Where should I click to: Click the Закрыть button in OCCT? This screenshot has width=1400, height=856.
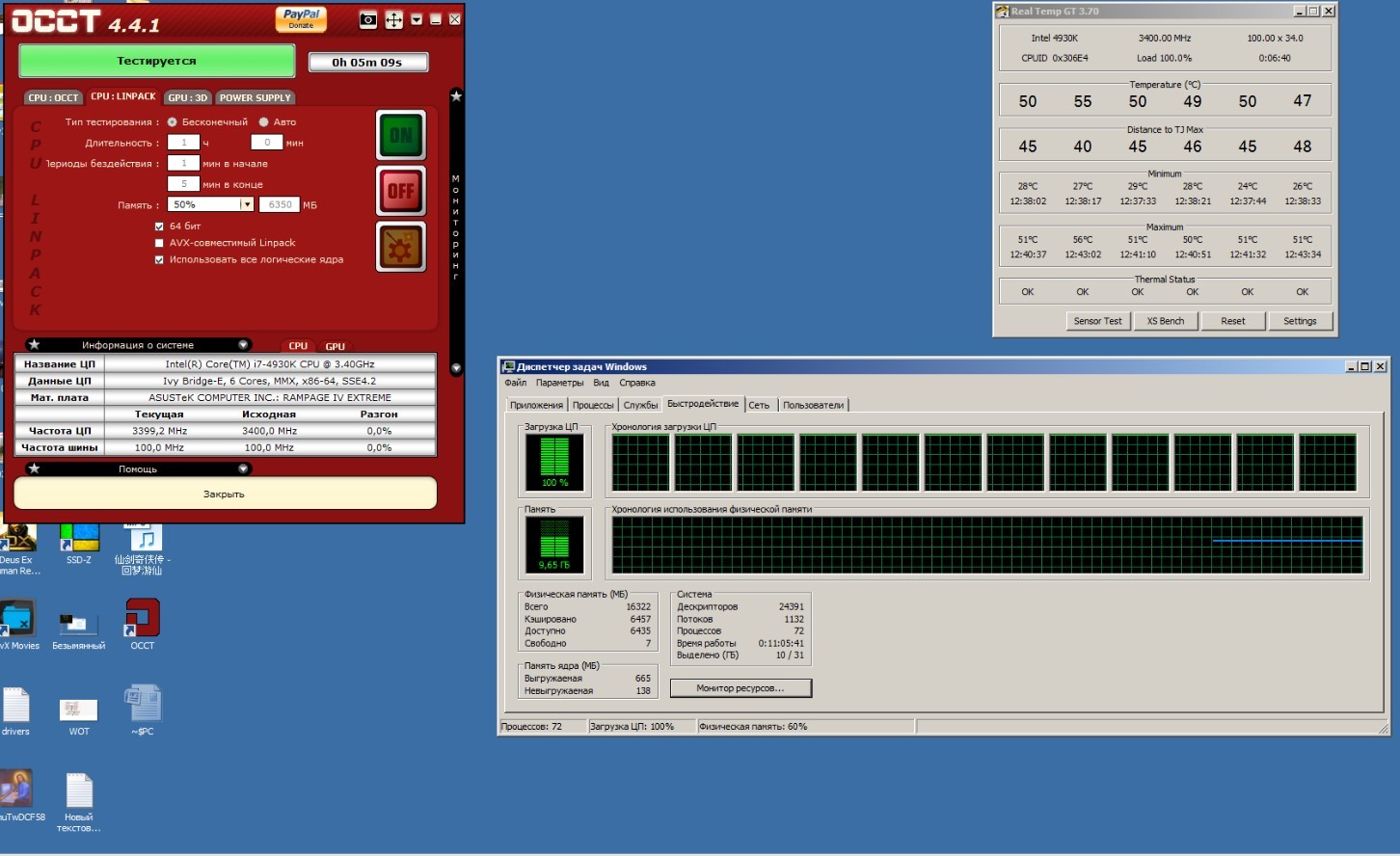pyautogui.click(x=225, y=494)
